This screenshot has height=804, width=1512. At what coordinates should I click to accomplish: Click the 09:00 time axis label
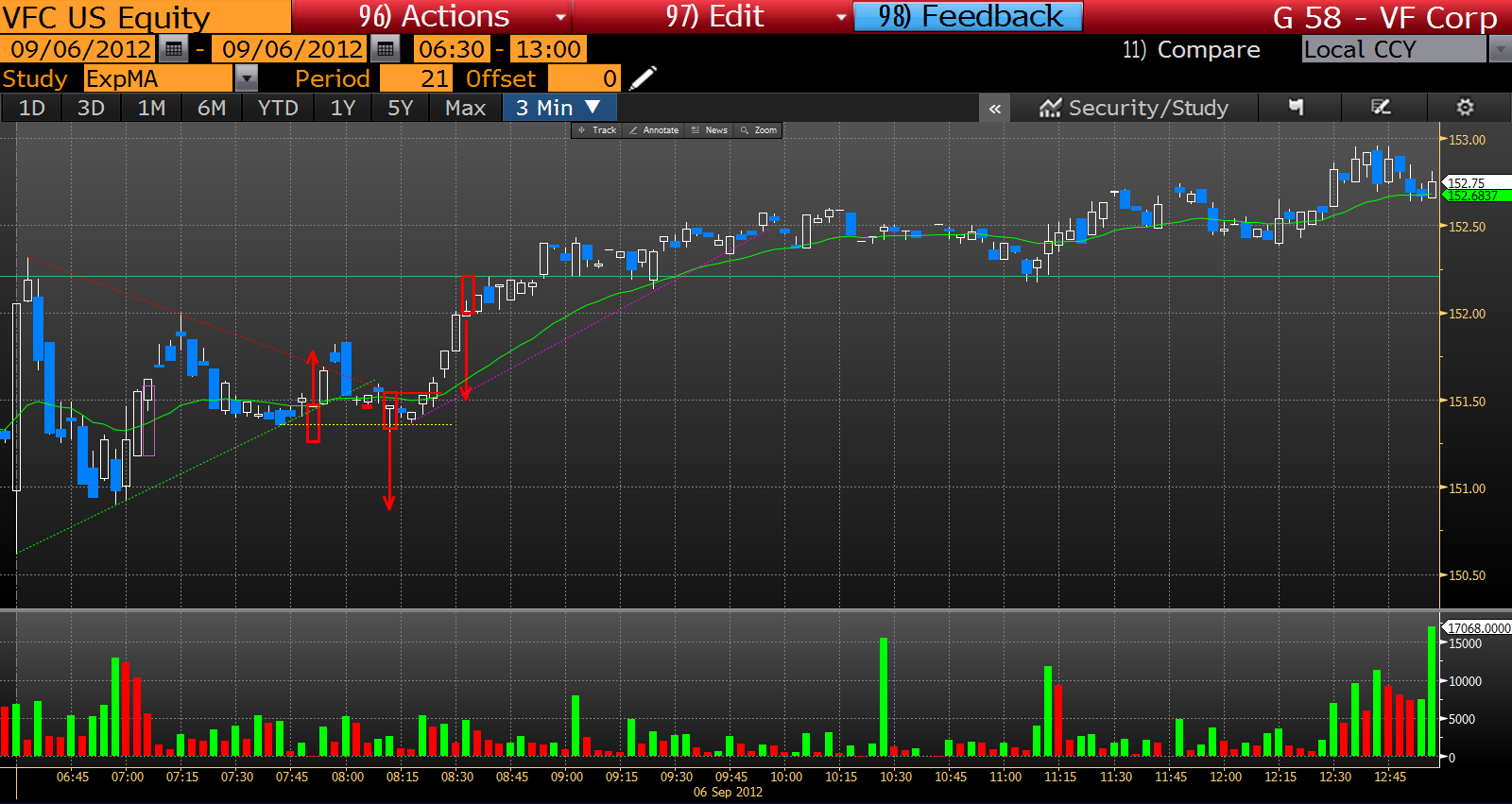pyautogui.click(x=567, y=777)
